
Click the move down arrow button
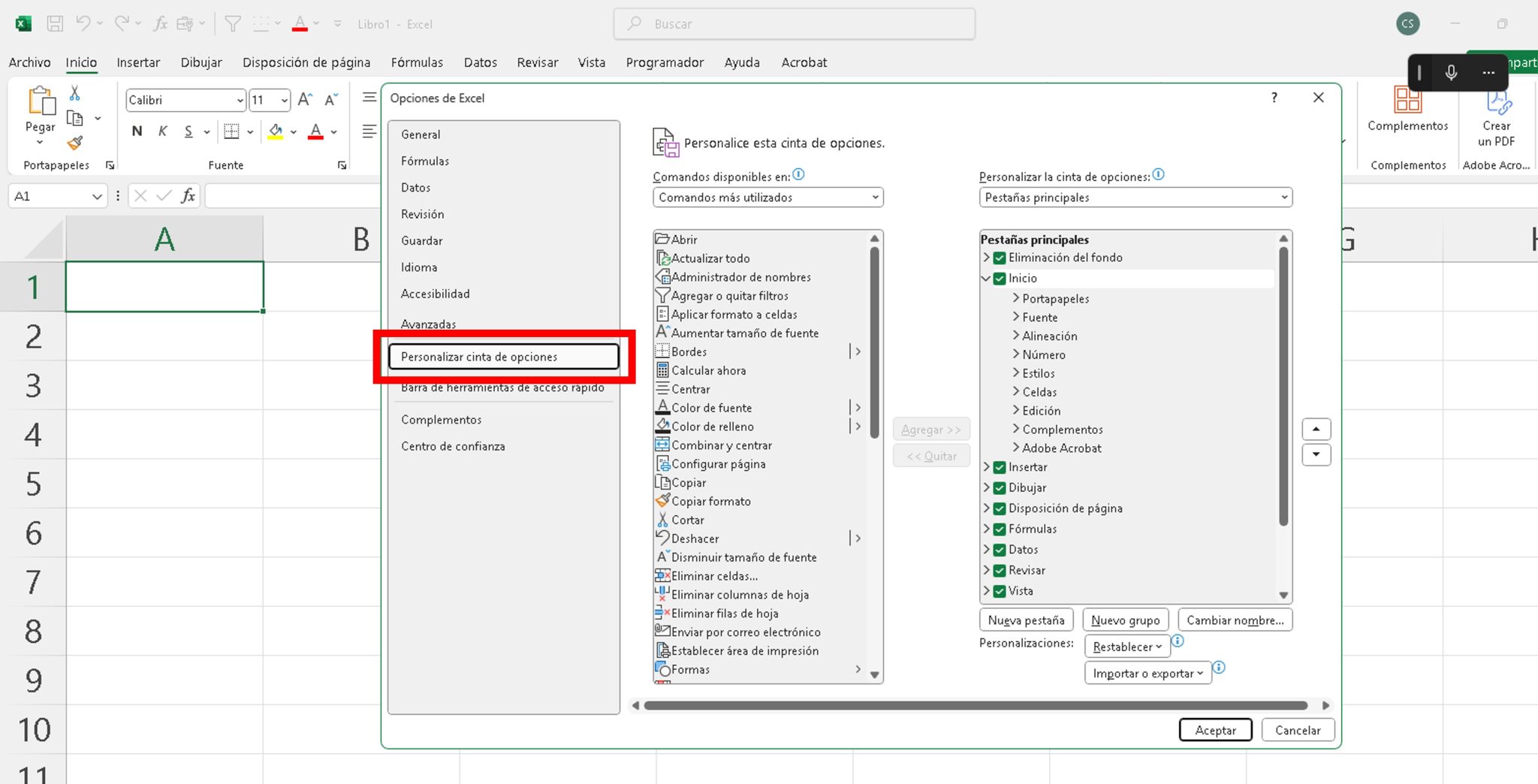[1316, 454]
